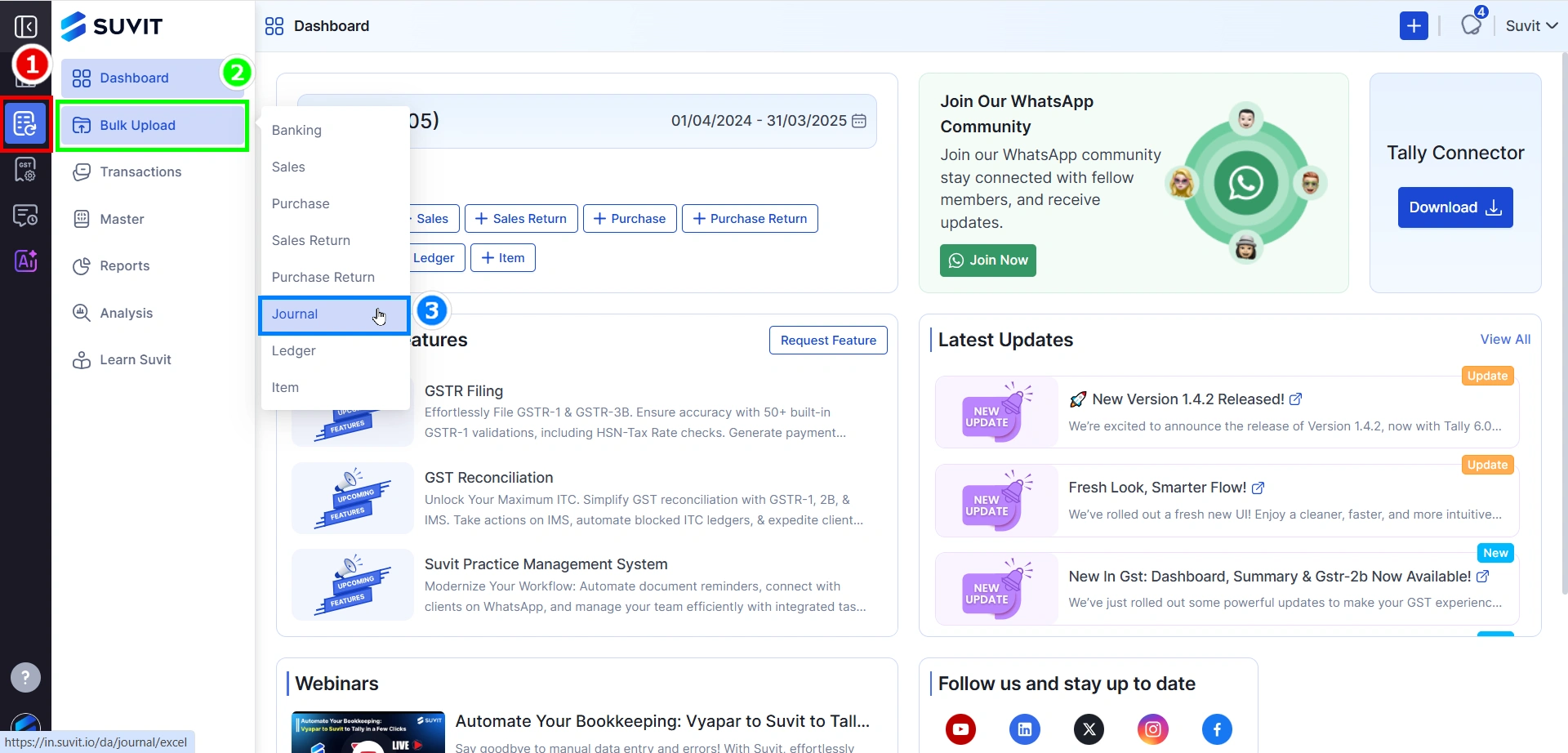This screenshot has width=1568, height=753.
Task: Choose Ledger from Bulk Upload submenu
Action: point(334,351)
